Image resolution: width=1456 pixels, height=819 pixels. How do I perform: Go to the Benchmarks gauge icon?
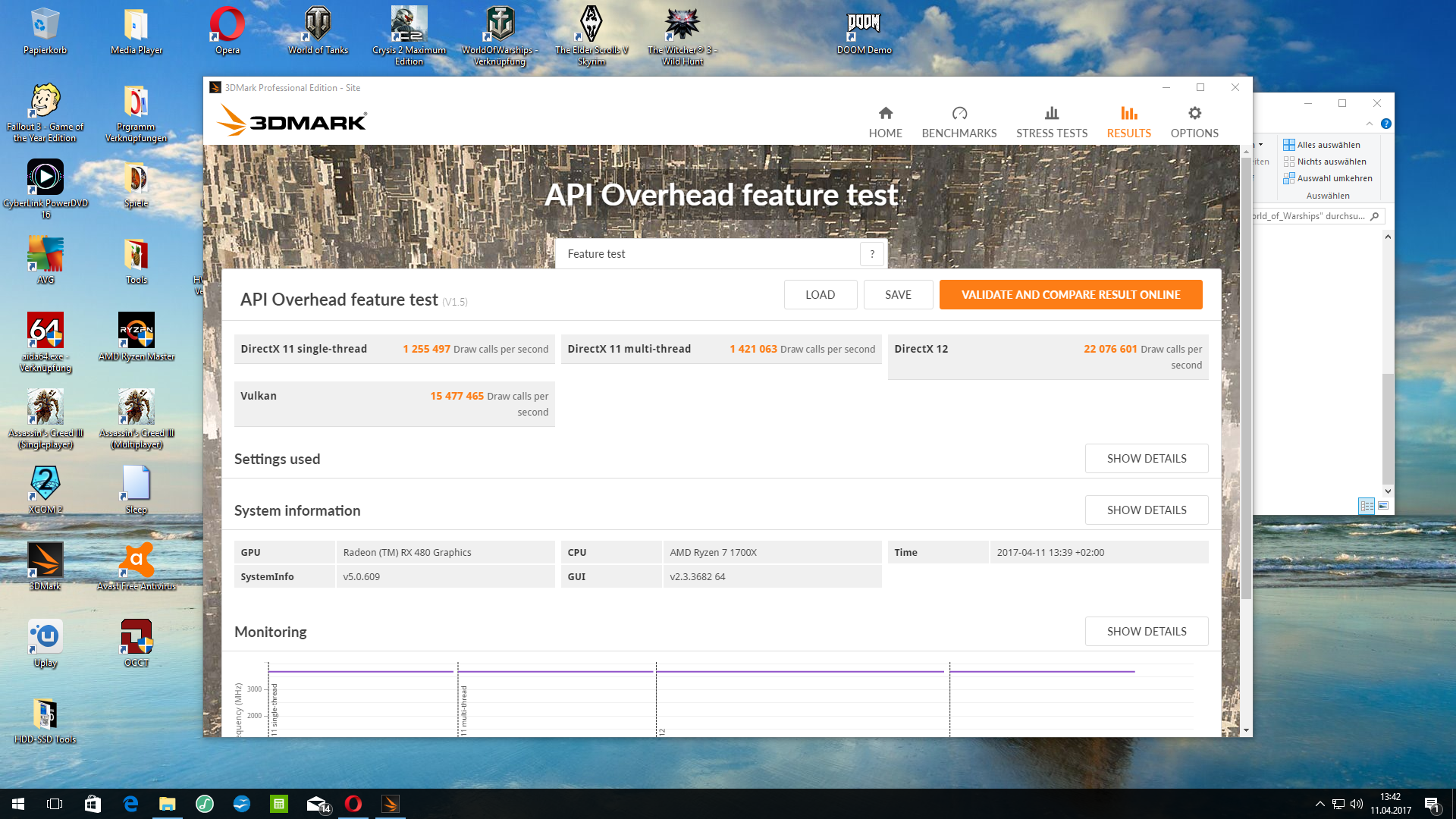959,114
